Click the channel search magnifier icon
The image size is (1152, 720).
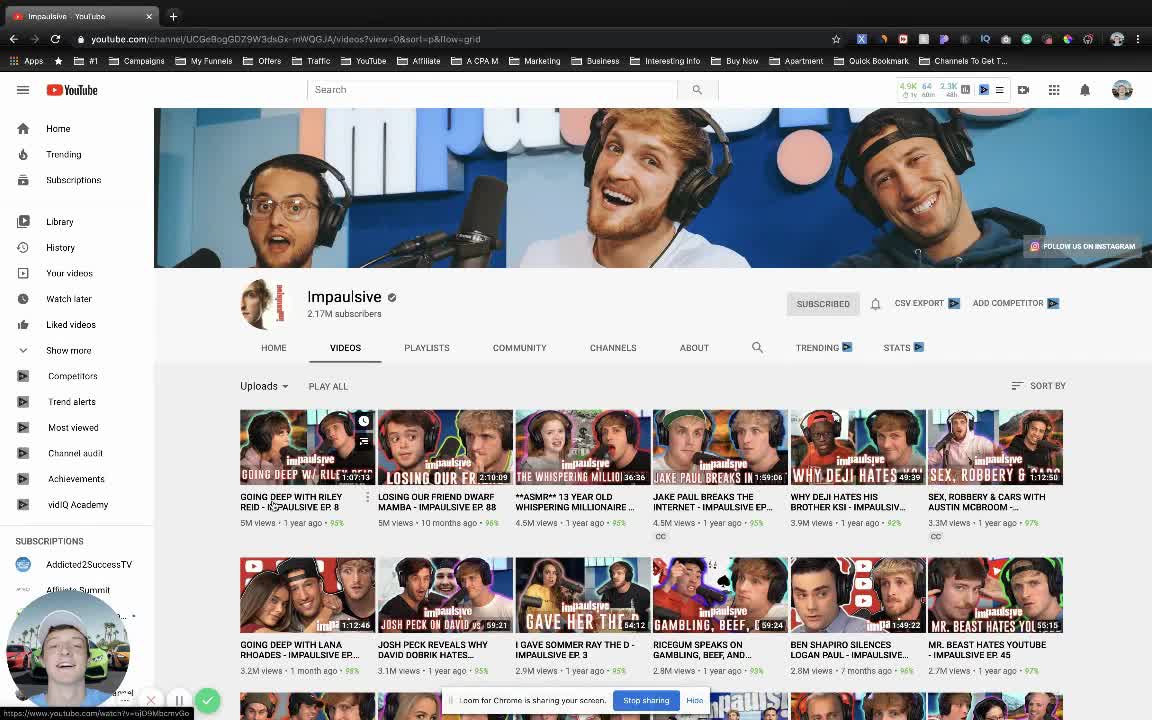point(757,348)
